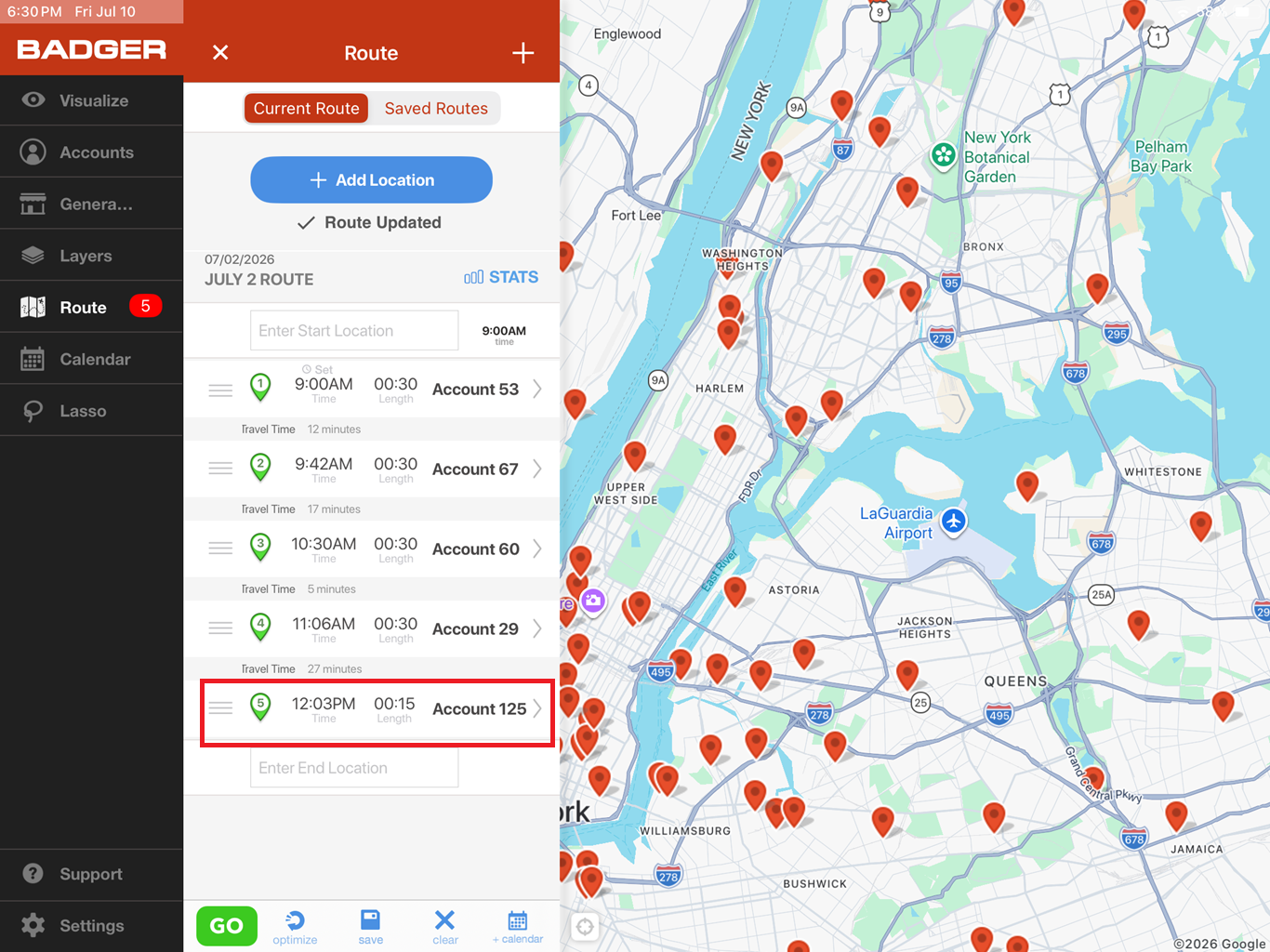Viewport: 1270px width, 952px height.
Task: Click the 10:30AM time for Account 60
Action: [324, 549]
